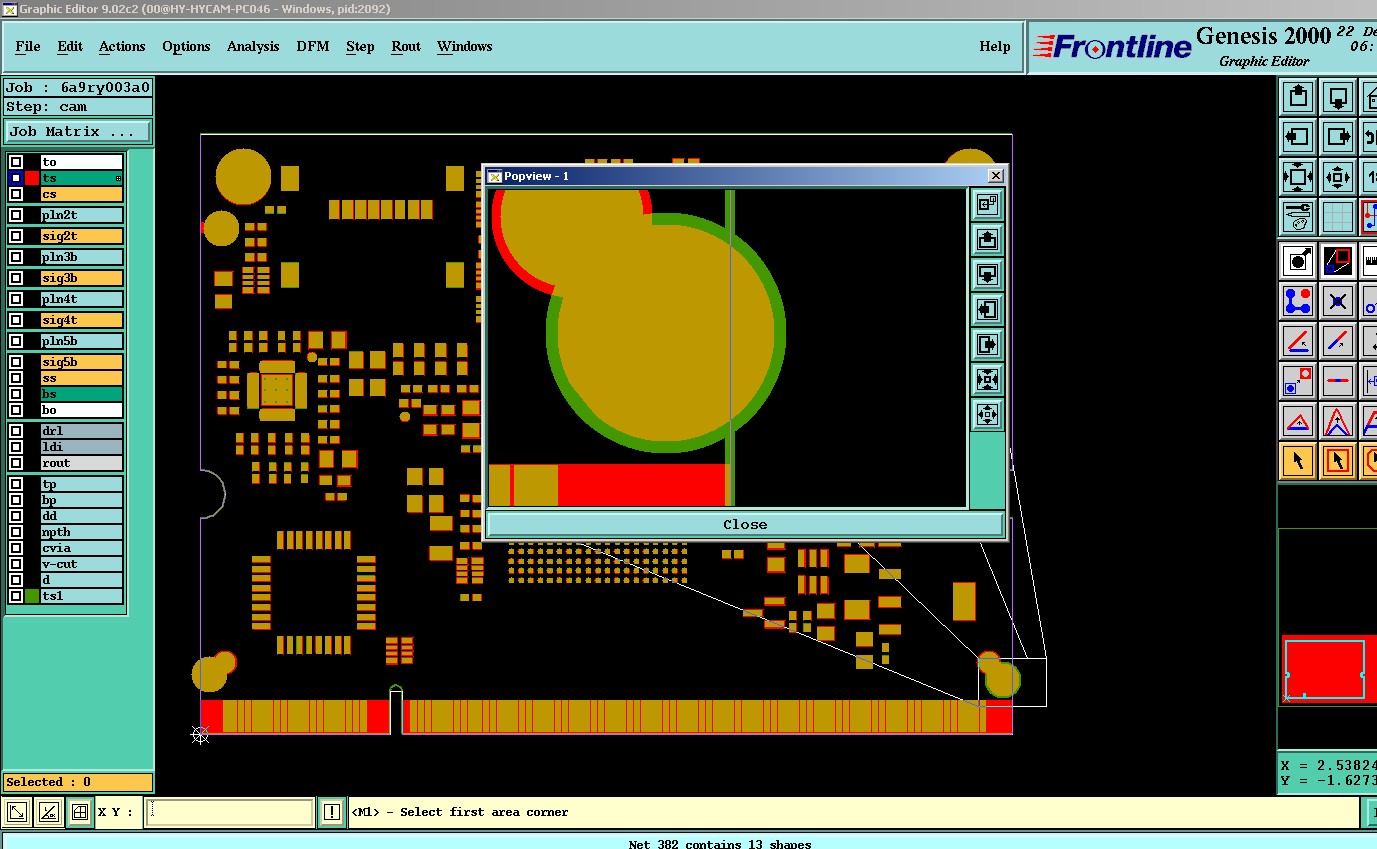
Task: Select the plain arrow pointer tool
Action: pyautogui.click(x=1298, y=461)
